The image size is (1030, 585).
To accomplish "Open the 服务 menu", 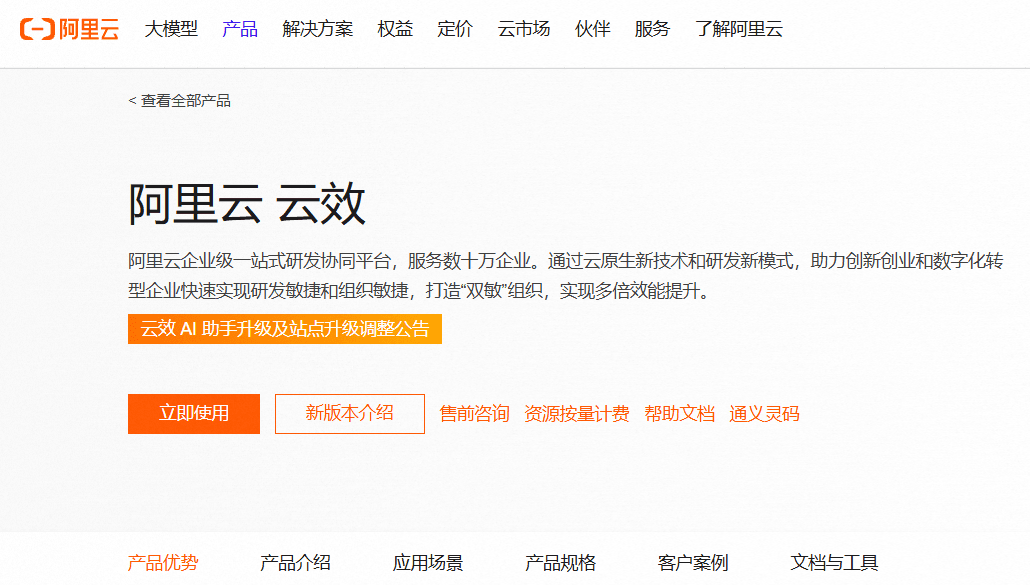I will coord(652,29).
